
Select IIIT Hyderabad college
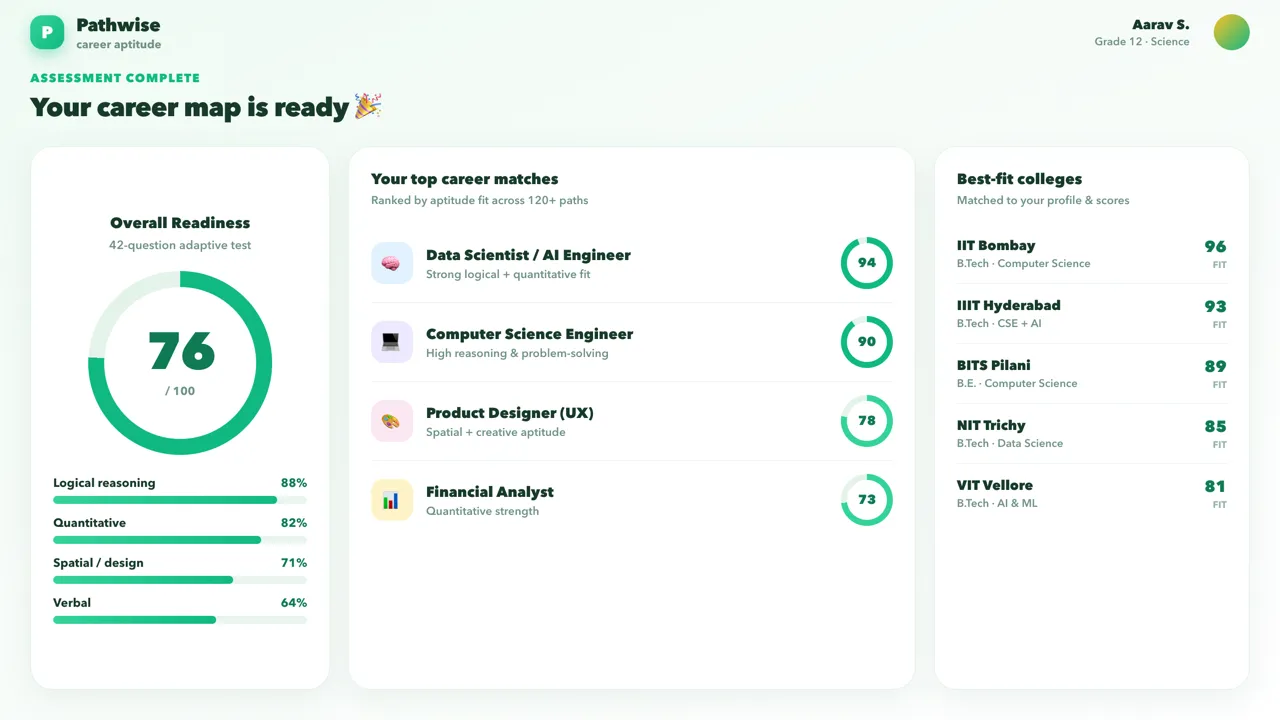[1092, 314]
